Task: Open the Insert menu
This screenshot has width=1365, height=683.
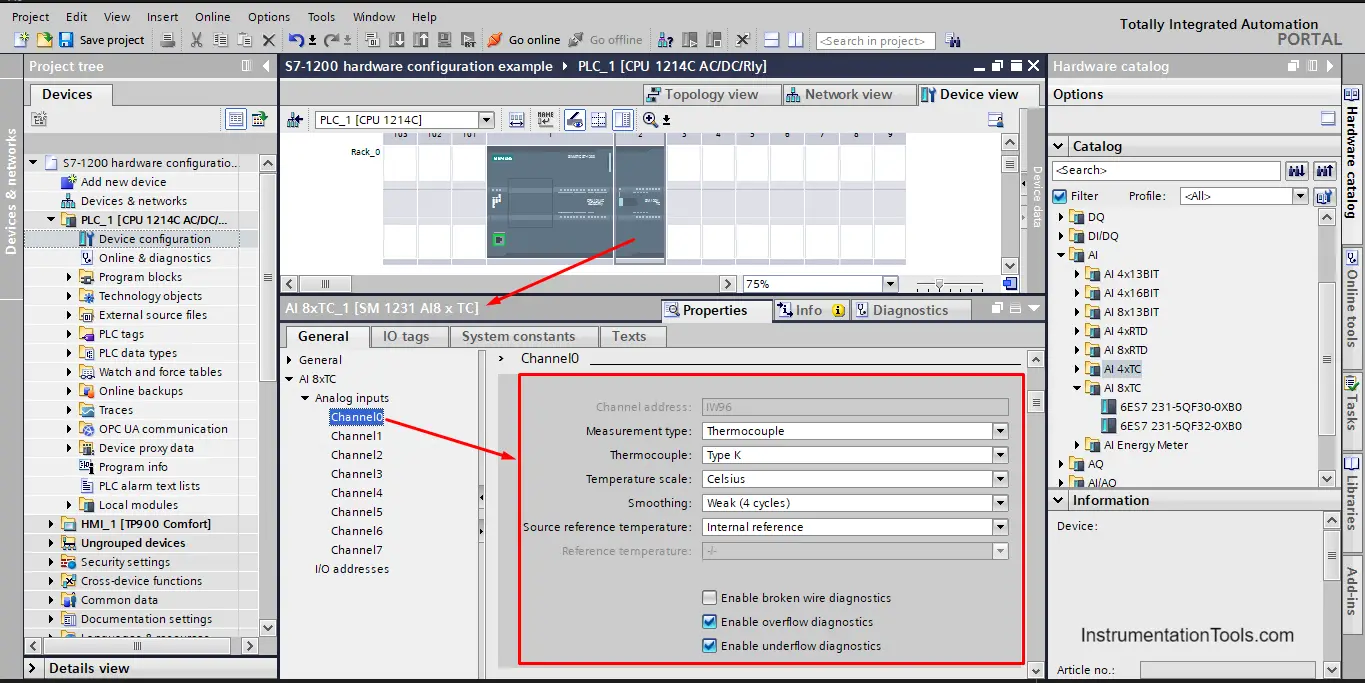Action: [163, 16]
